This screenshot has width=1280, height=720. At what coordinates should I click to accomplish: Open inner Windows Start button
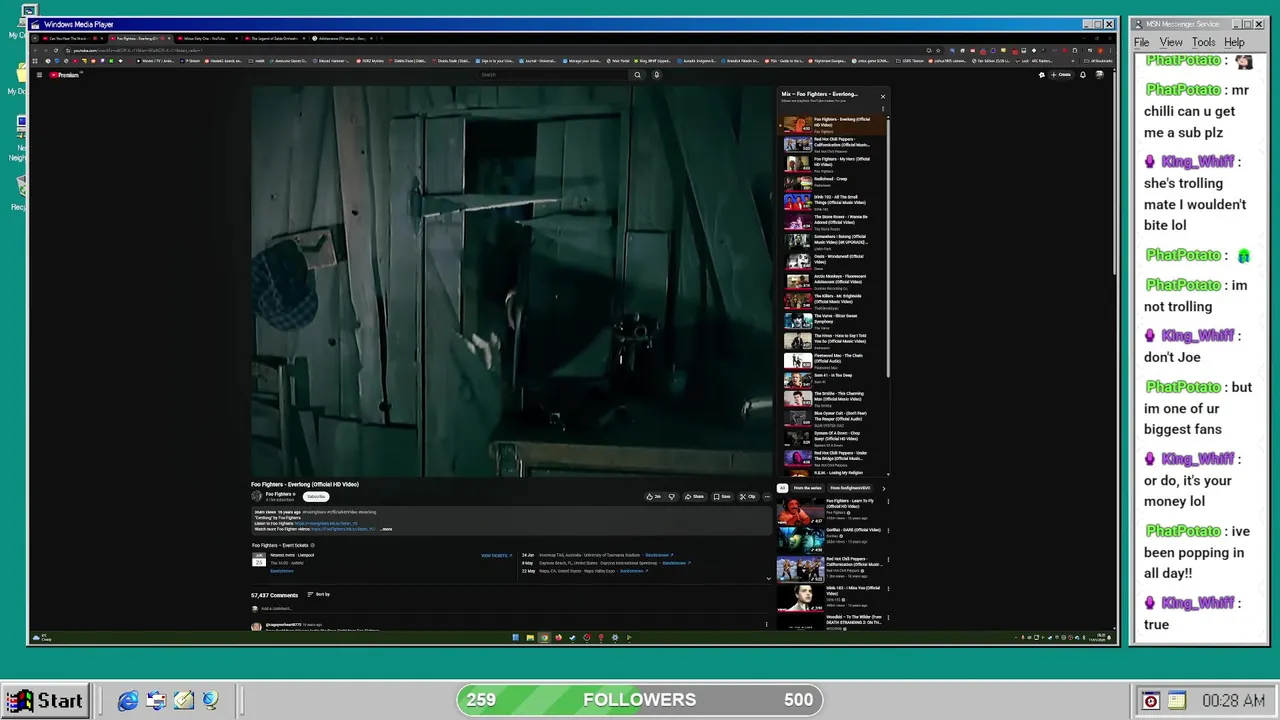pyautogui.click(x=516, y=638)
